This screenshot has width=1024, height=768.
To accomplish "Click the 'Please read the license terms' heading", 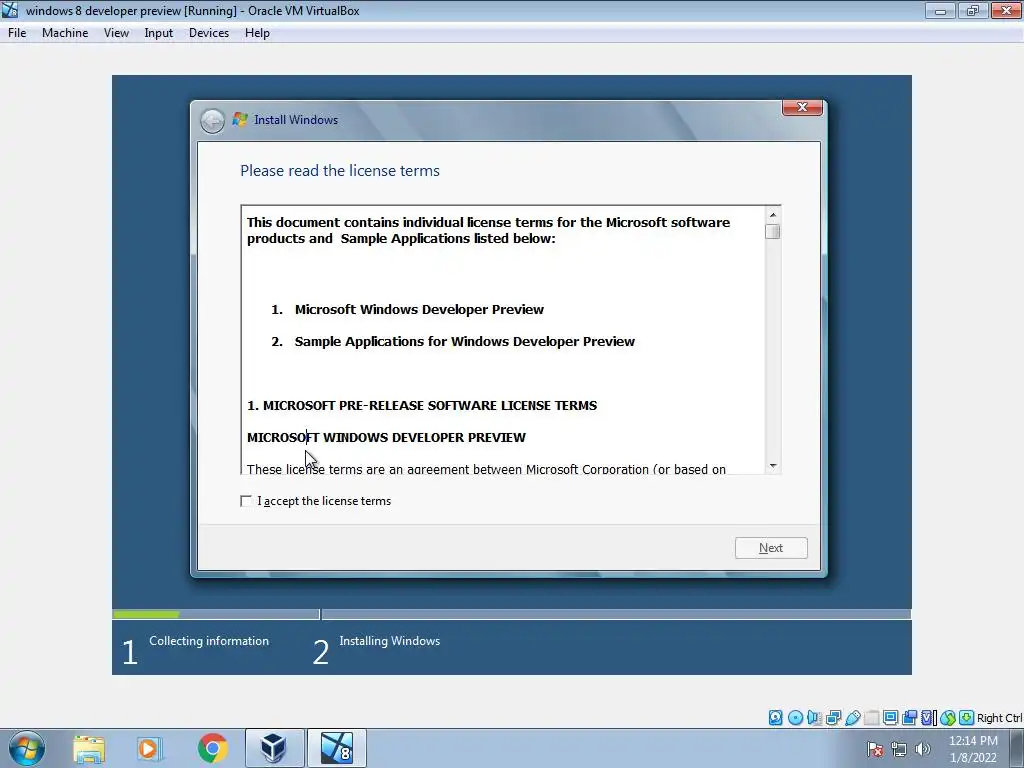I will click(x=340, y=170).
